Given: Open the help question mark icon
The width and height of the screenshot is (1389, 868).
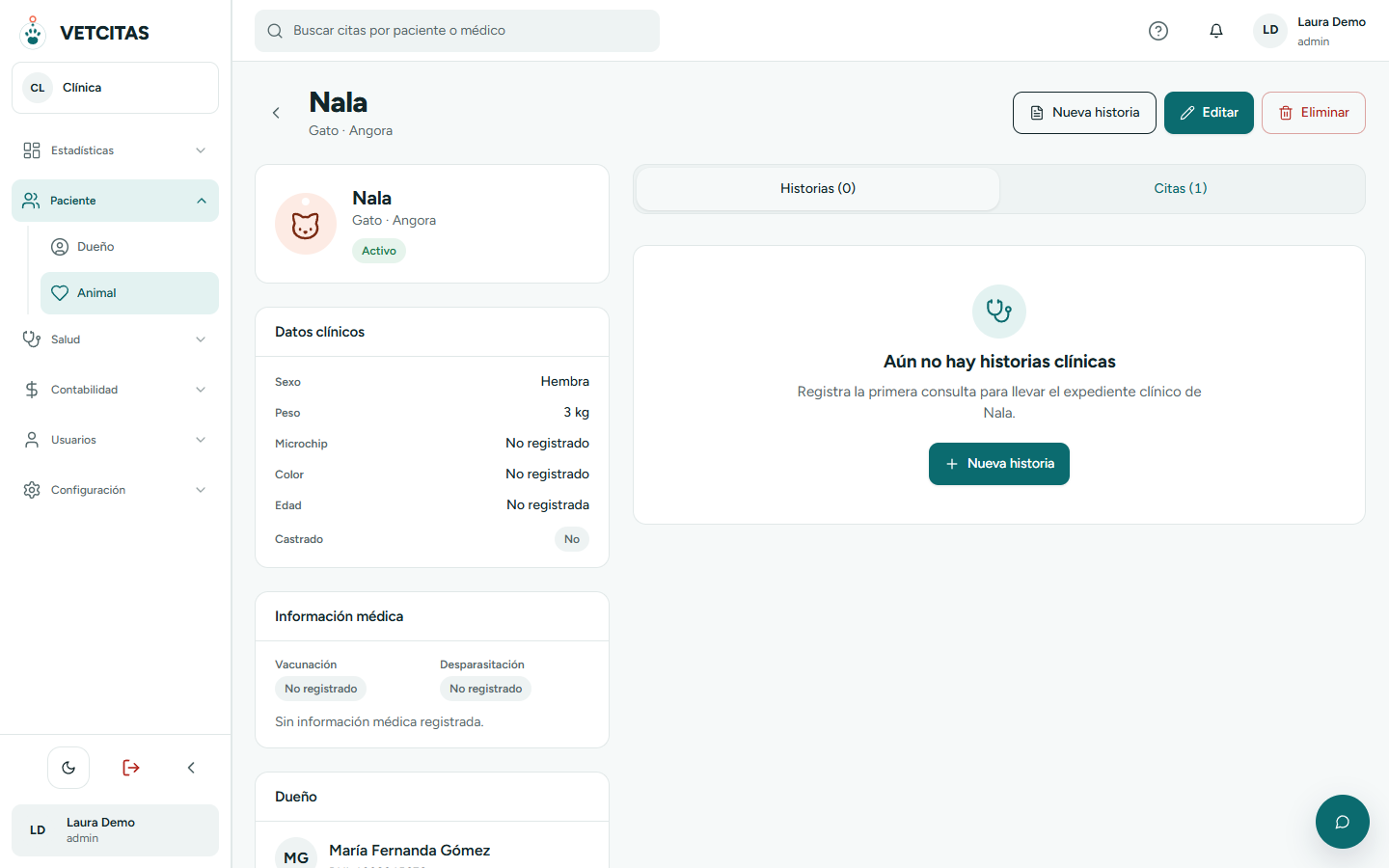Looking at the screenshot, I should tap(1158, 31).
